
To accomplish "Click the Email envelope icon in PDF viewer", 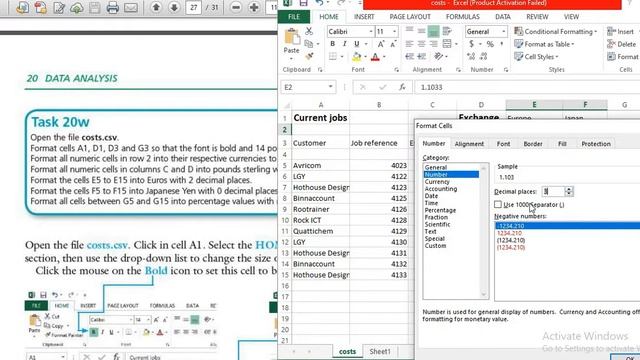I will coord(131,8).
